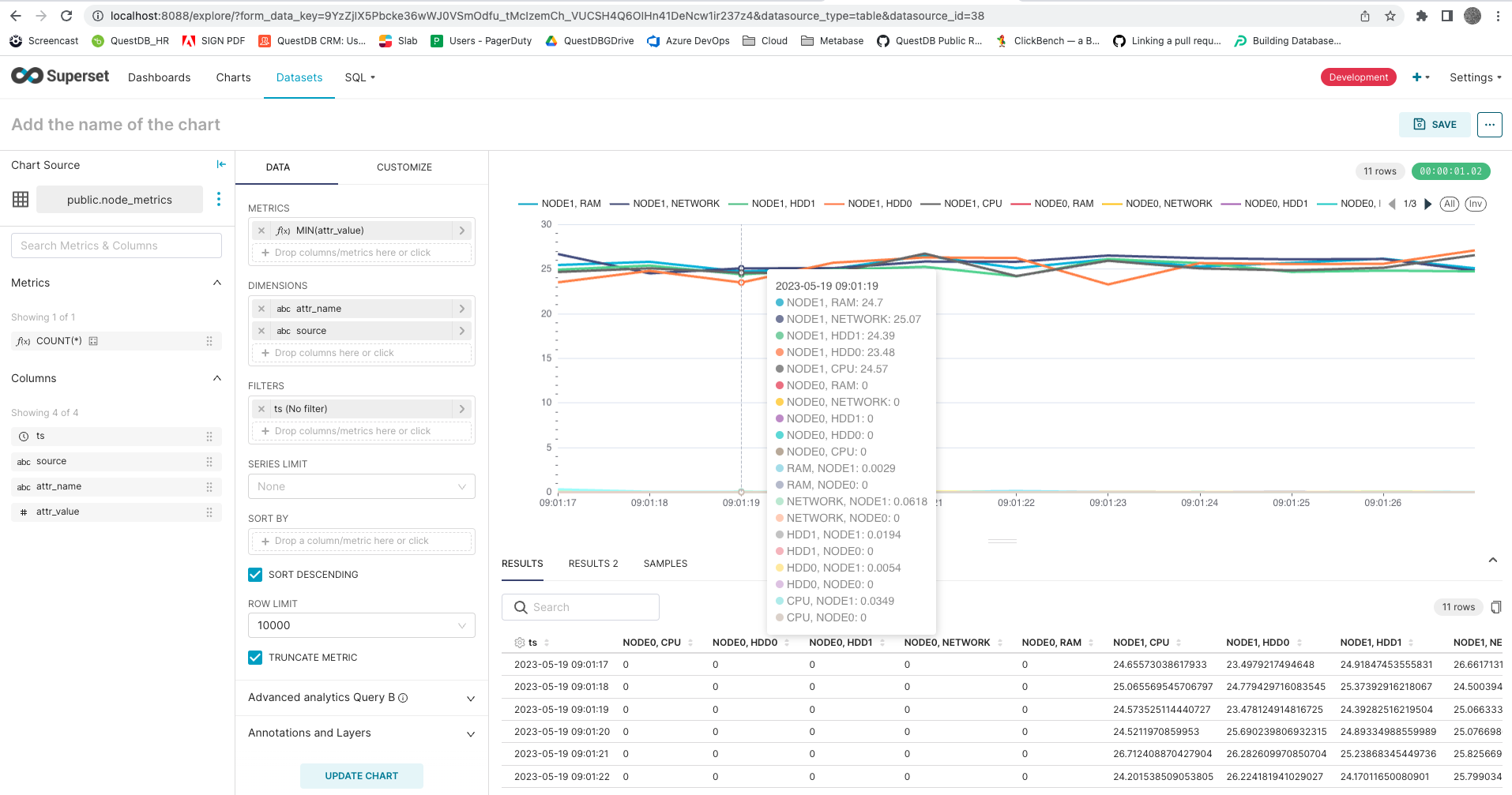Click the drag handle for COUNT(*) metric
The image size is (1512, 795).
pos(209,341)
